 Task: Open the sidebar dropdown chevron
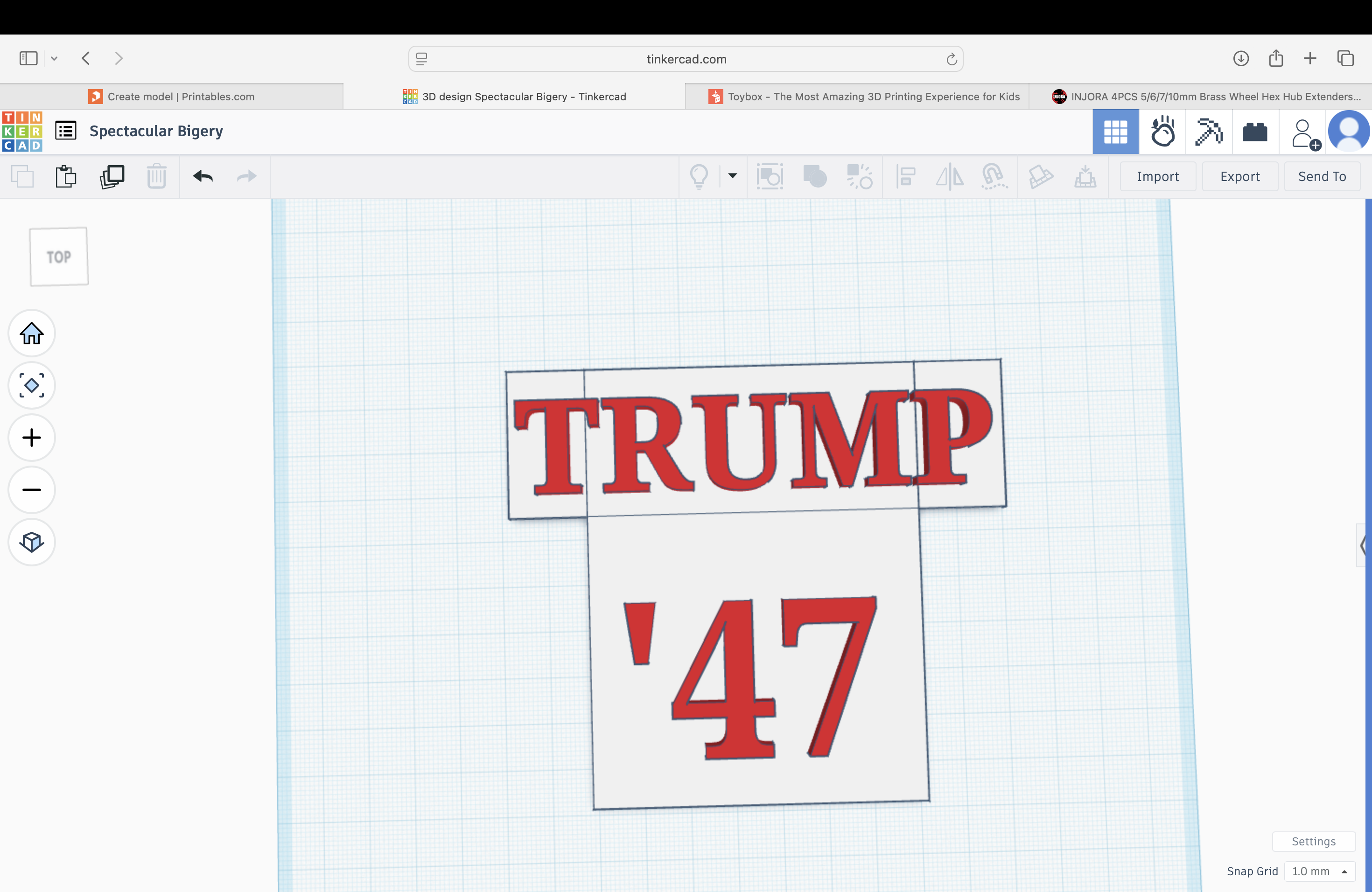[x=54, y=58]
